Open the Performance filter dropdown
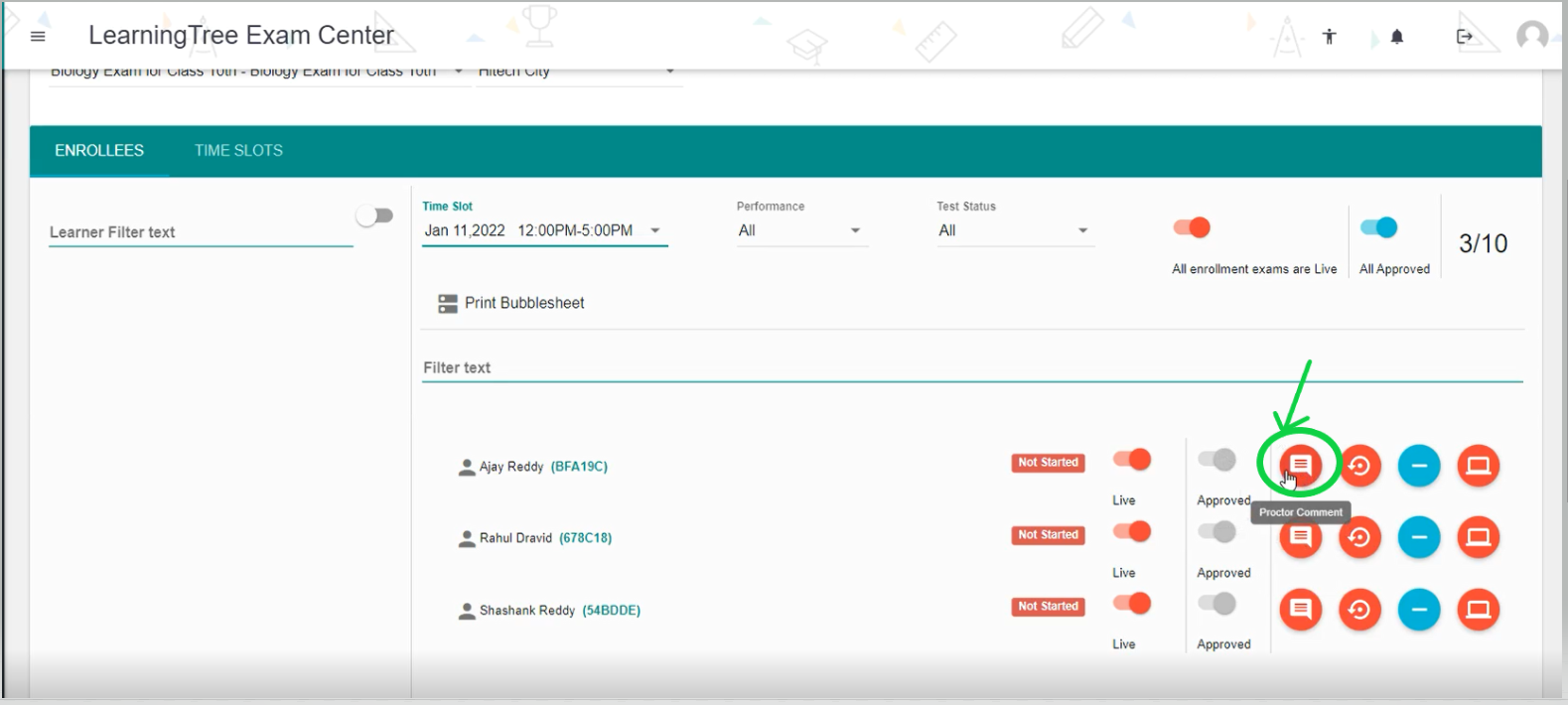Screen dimensions: 1568x705 (799, 230)
